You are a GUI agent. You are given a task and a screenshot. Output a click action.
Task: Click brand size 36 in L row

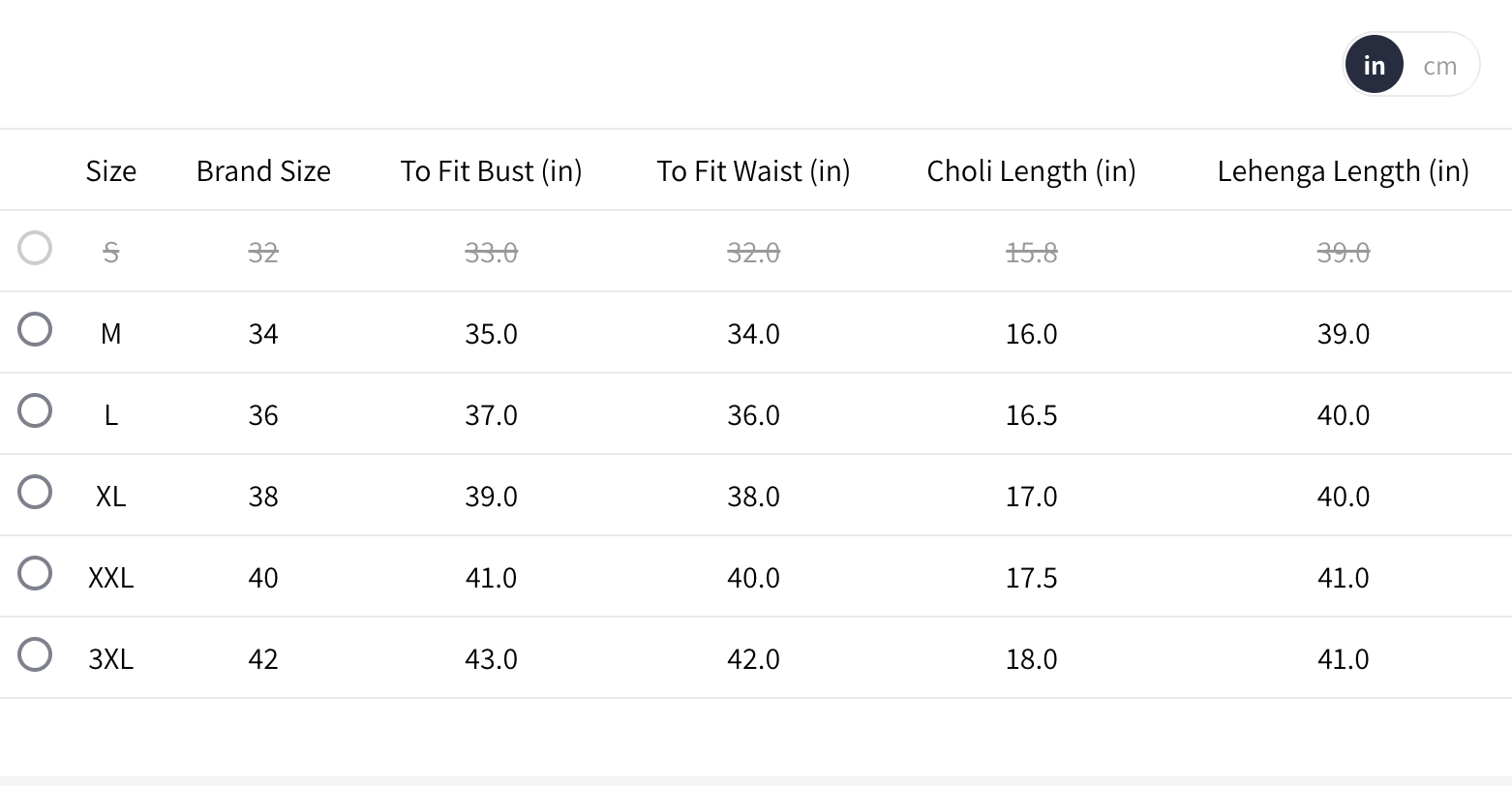[263, 415]
